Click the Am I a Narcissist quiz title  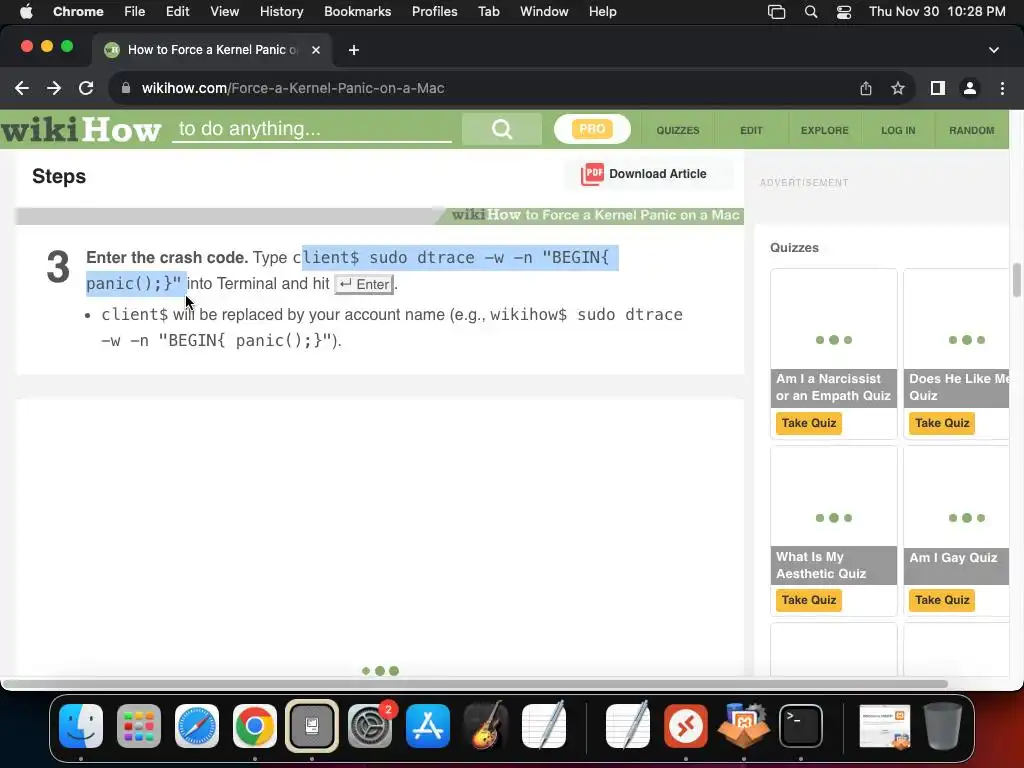click(833, 387)
